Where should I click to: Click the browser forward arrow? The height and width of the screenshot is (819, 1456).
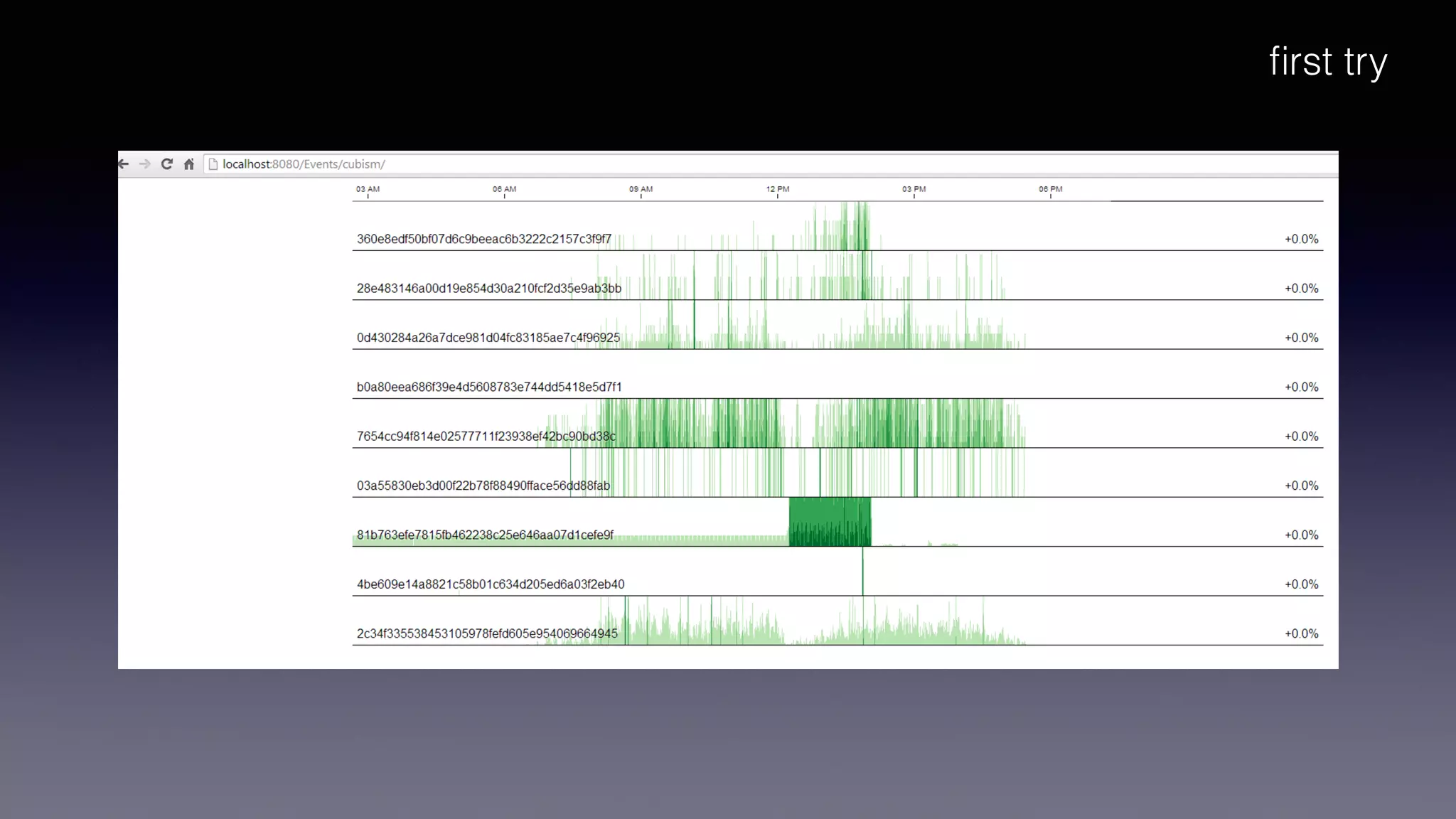pyautogui.click(x=145, y=164)
